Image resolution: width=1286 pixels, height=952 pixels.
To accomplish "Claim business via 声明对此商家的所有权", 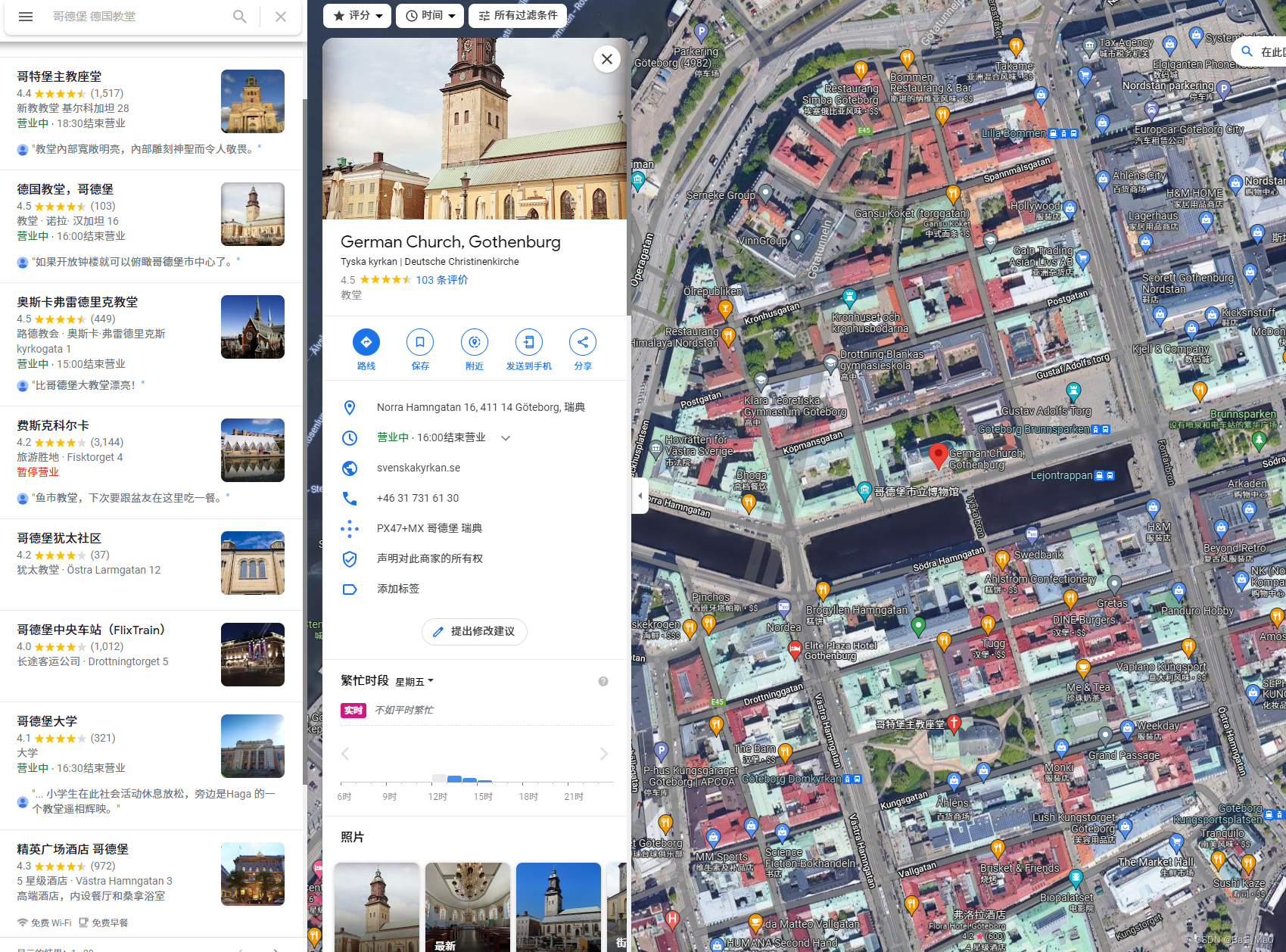I will click(430, 558).
